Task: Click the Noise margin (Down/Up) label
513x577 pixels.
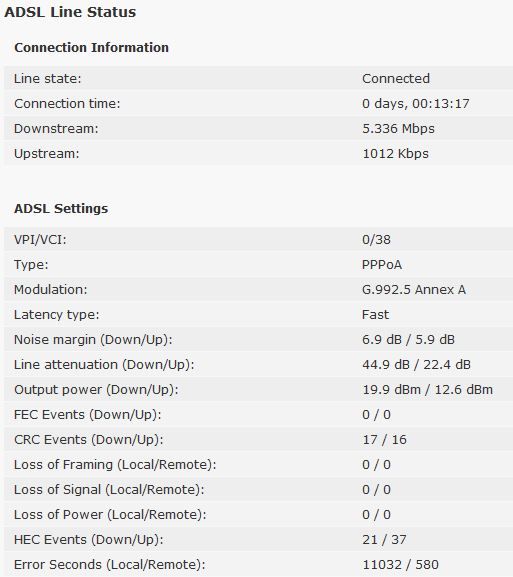Action: [x=93, y=340]
